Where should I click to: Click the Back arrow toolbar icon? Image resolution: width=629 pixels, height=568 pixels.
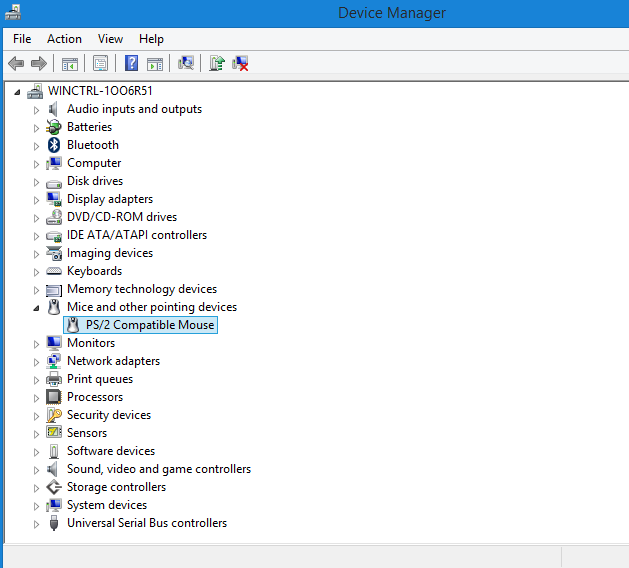pos(16,63)
